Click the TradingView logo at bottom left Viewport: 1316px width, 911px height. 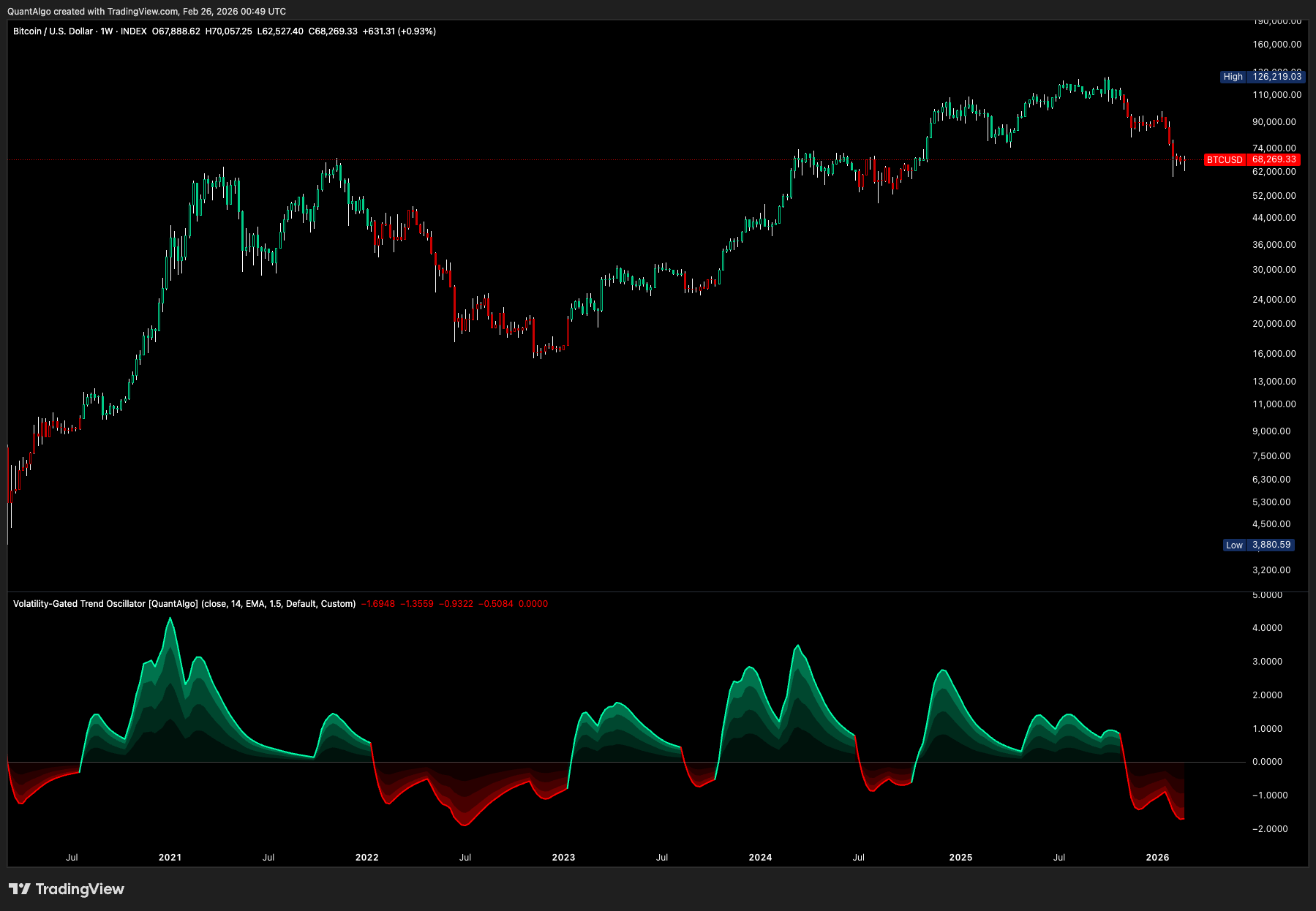click(67, 889)
